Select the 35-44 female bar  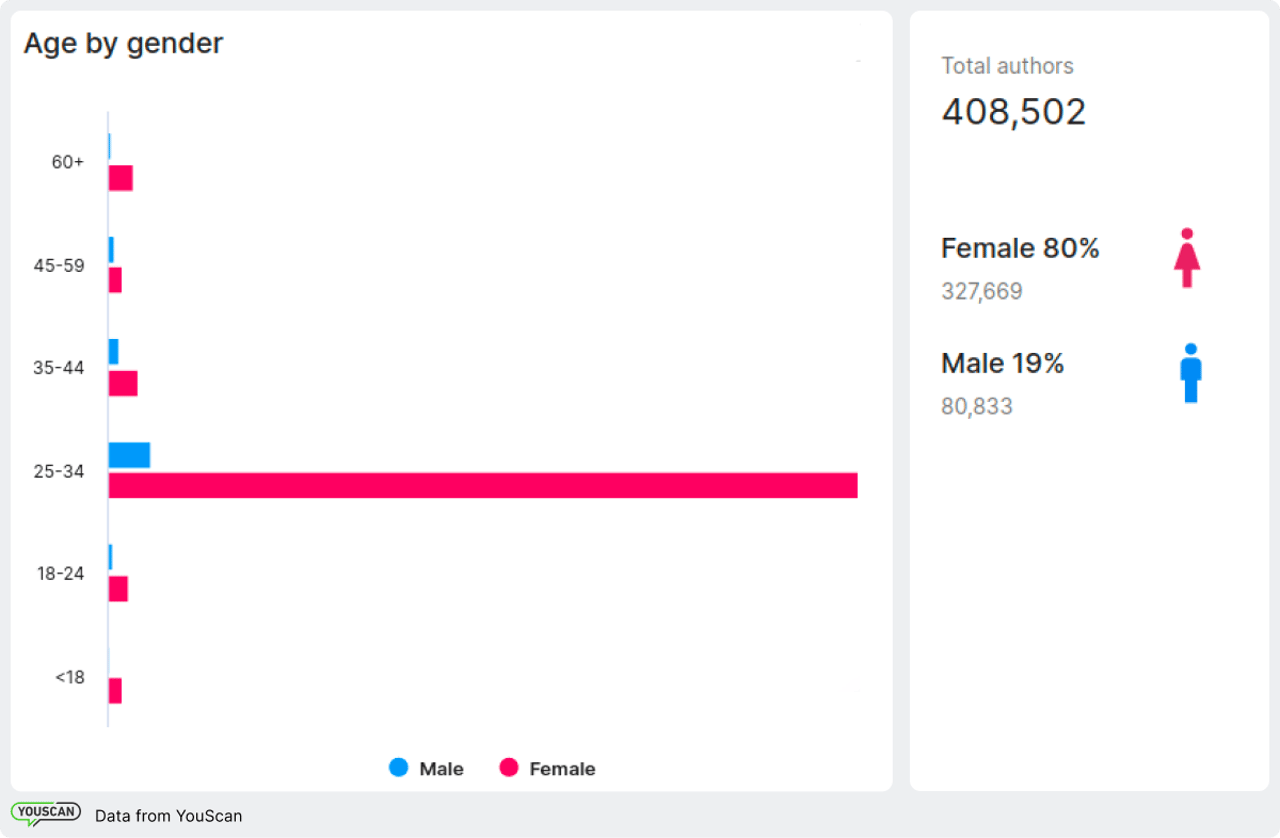(123, 383)
